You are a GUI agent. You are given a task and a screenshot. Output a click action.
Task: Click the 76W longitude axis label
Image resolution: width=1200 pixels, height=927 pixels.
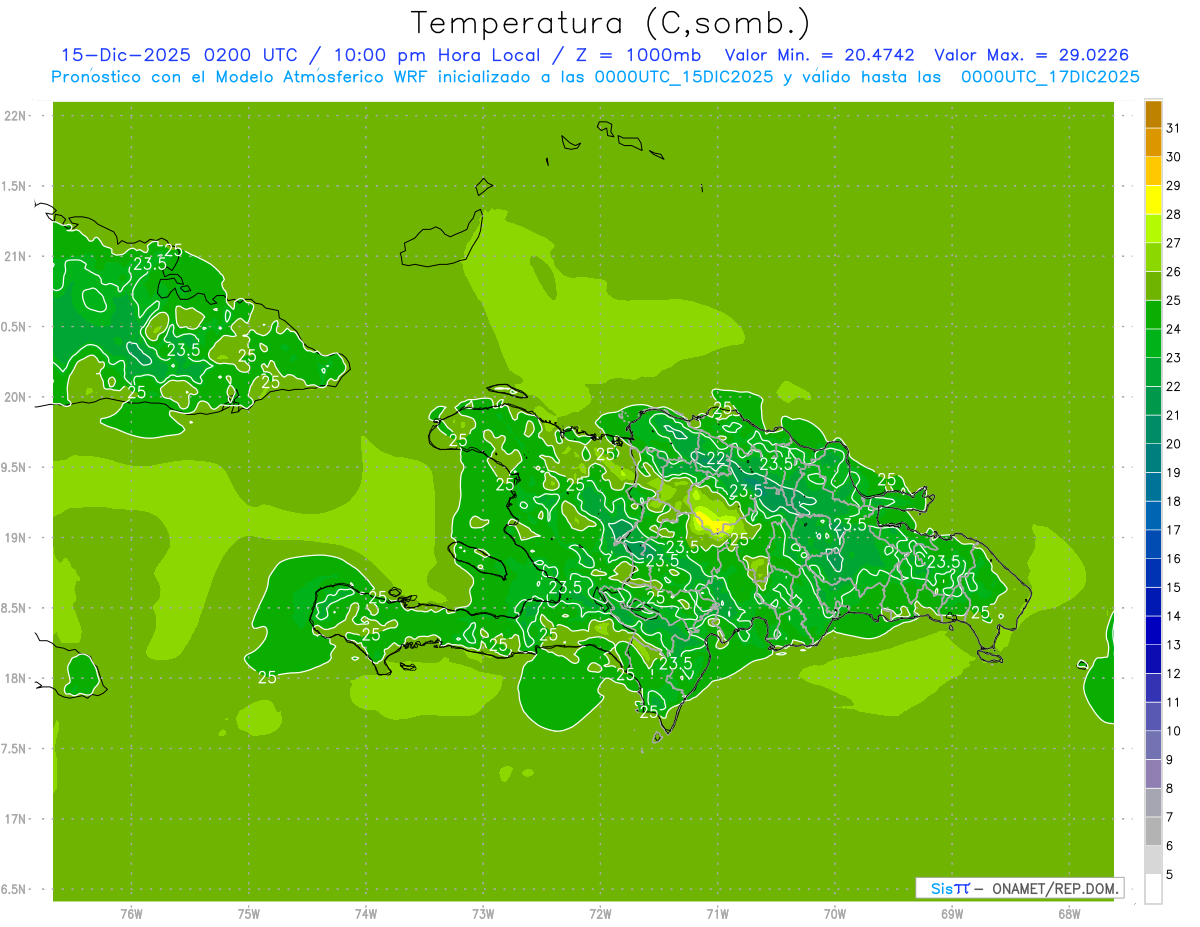coord(131,914)
